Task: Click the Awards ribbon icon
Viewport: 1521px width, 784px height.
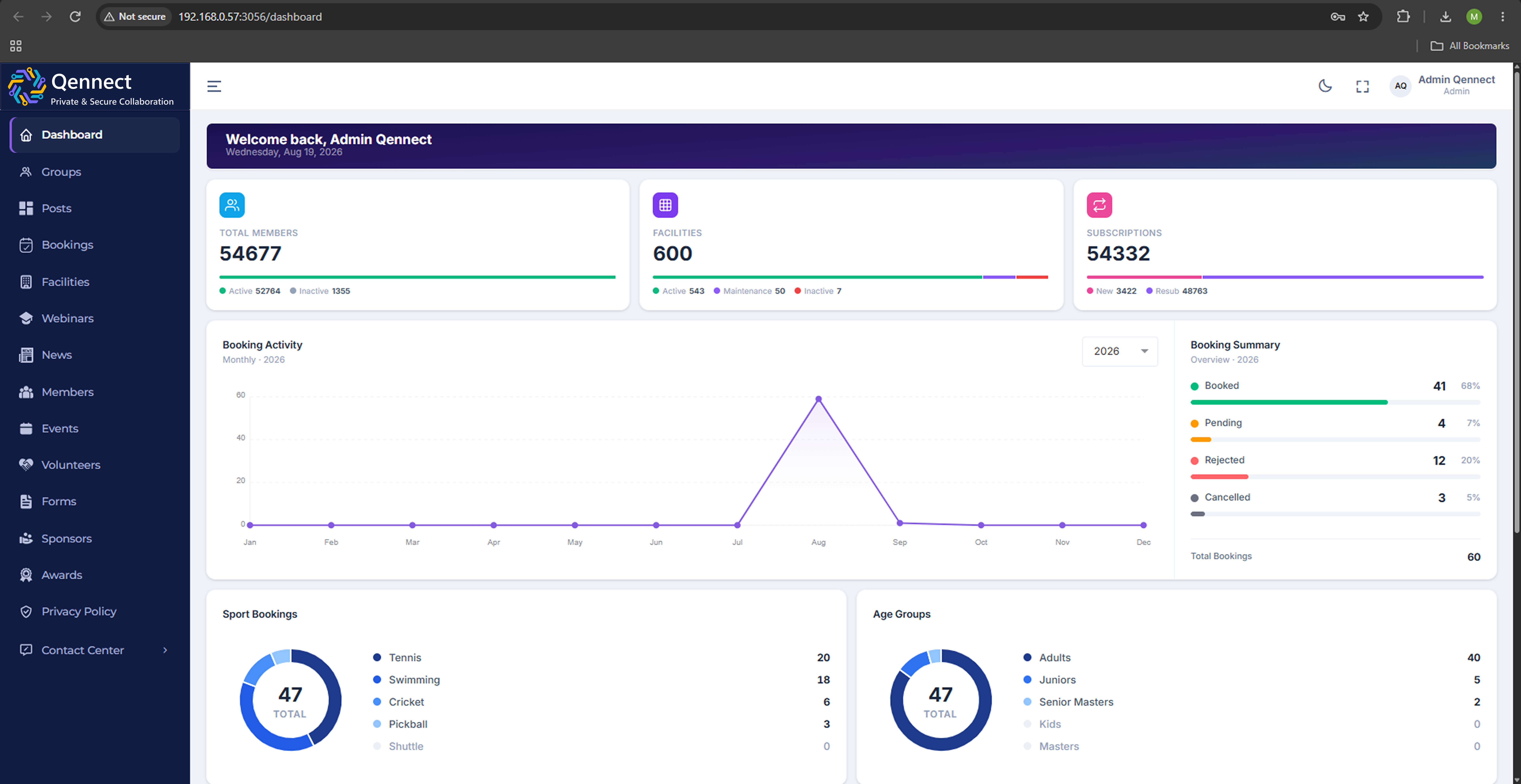Action: tap(26, 575)
